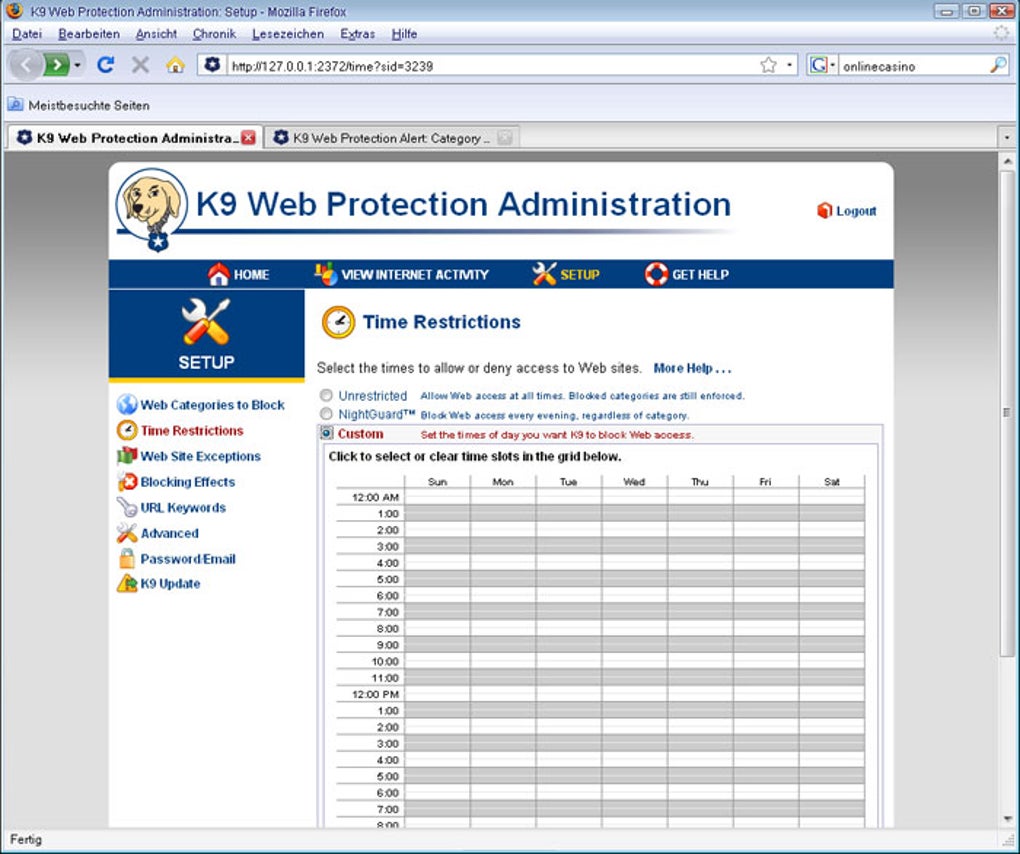Select the NightGuard radio button
Image resolution: width=1020 pixels, height=854 pixels.
(326, 414)
